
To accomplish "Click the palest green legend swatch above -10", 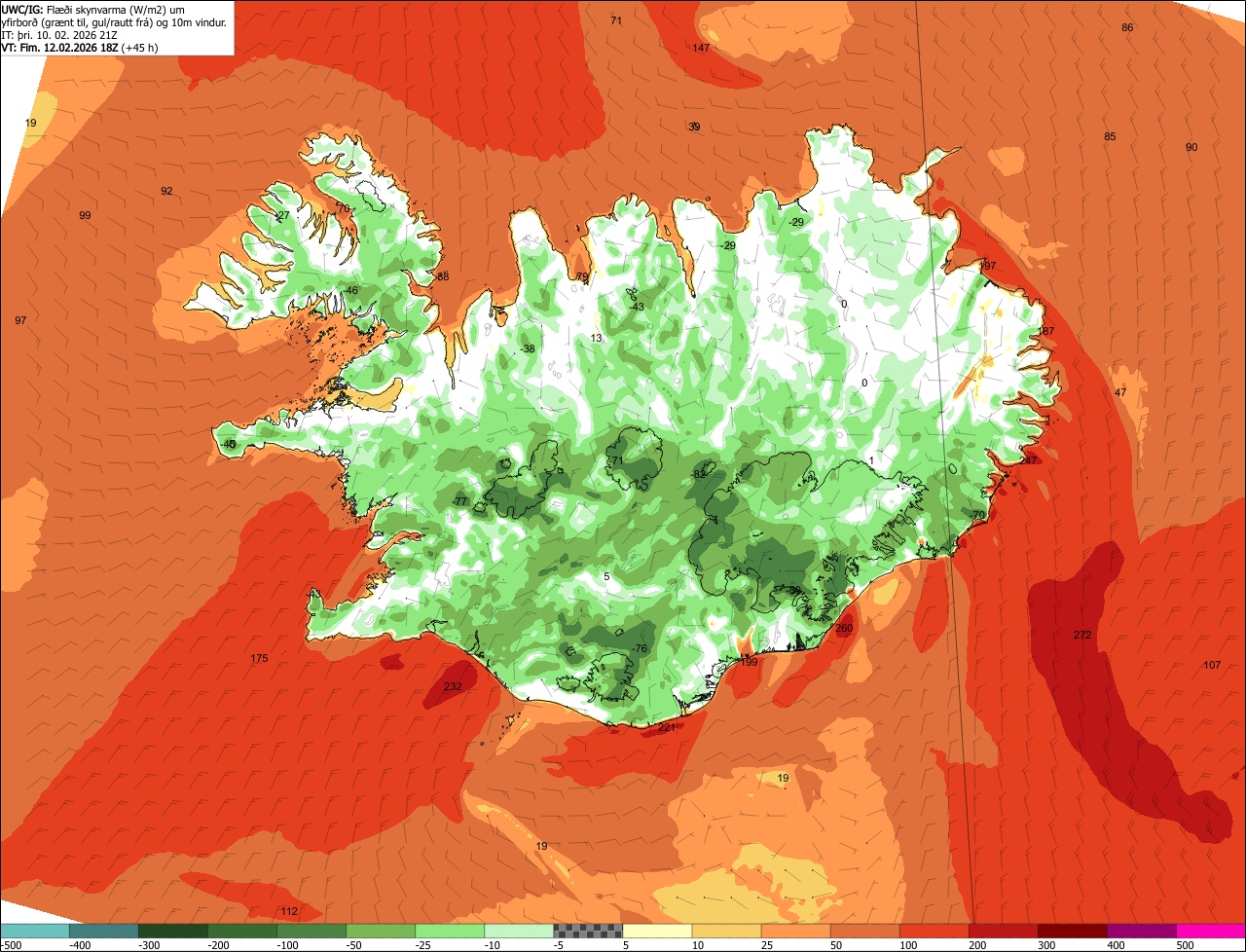I will click(x=519, y=931).
